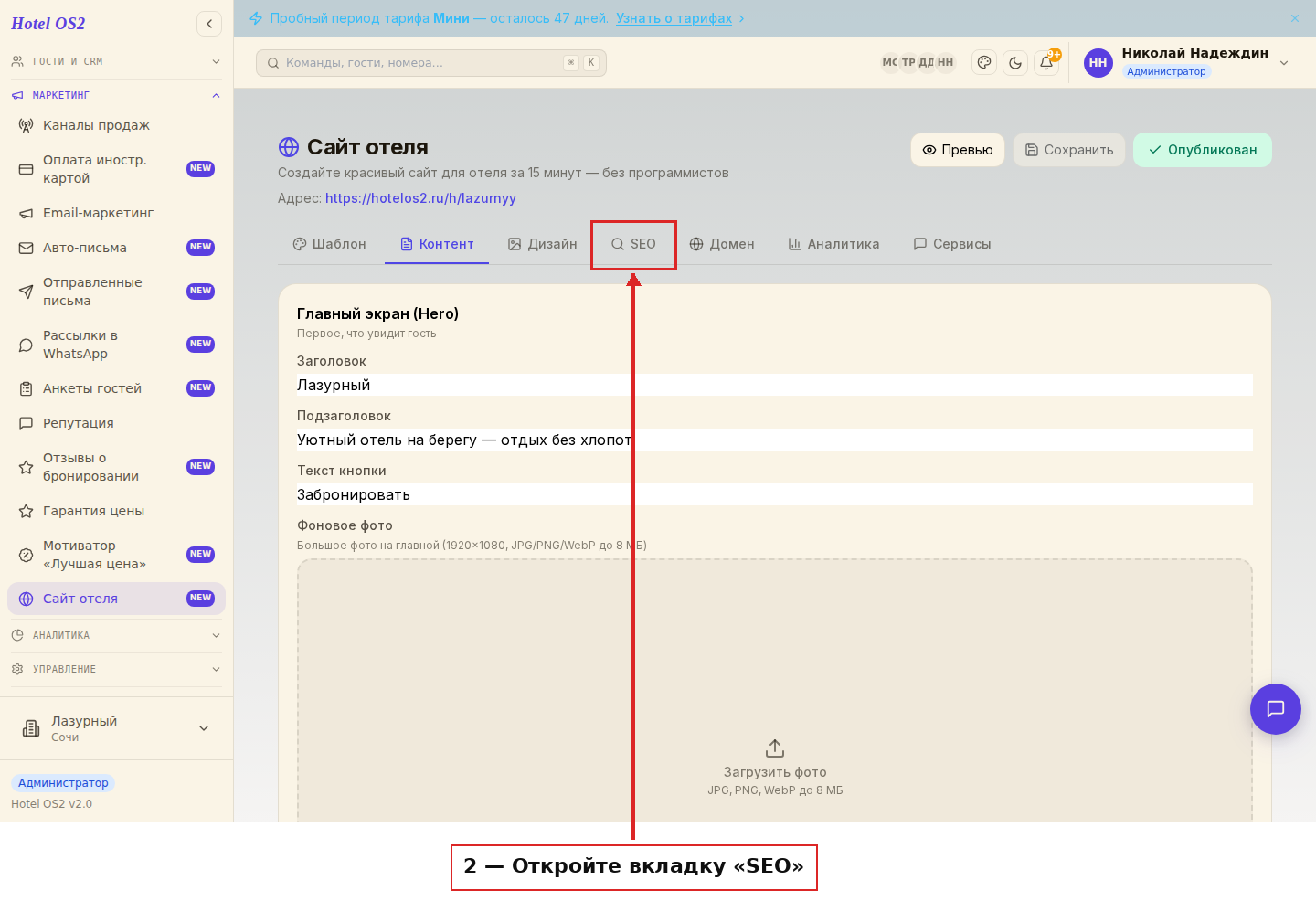The height and width of the screenshot is (912, 1316).
Task: Click the Превью button
Action: tap(958, 150)
